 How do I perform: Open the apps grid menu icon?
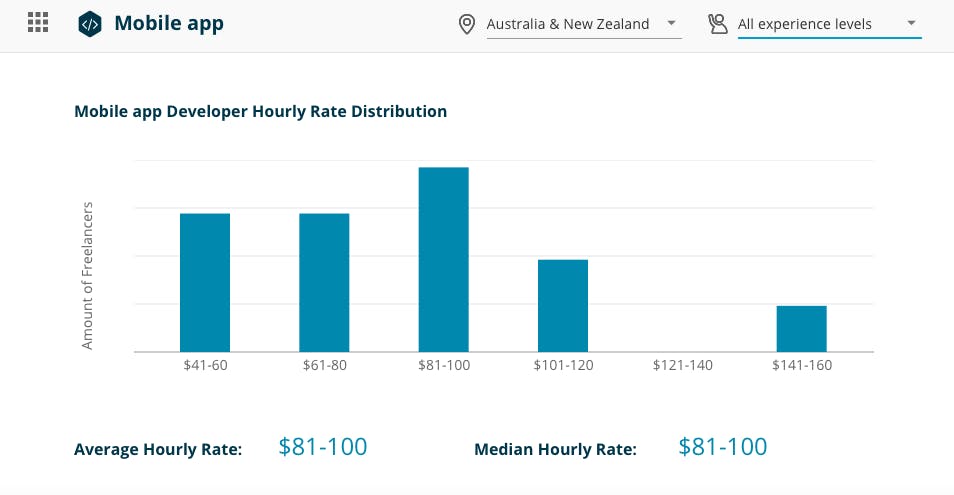click(x=38, y=23)
